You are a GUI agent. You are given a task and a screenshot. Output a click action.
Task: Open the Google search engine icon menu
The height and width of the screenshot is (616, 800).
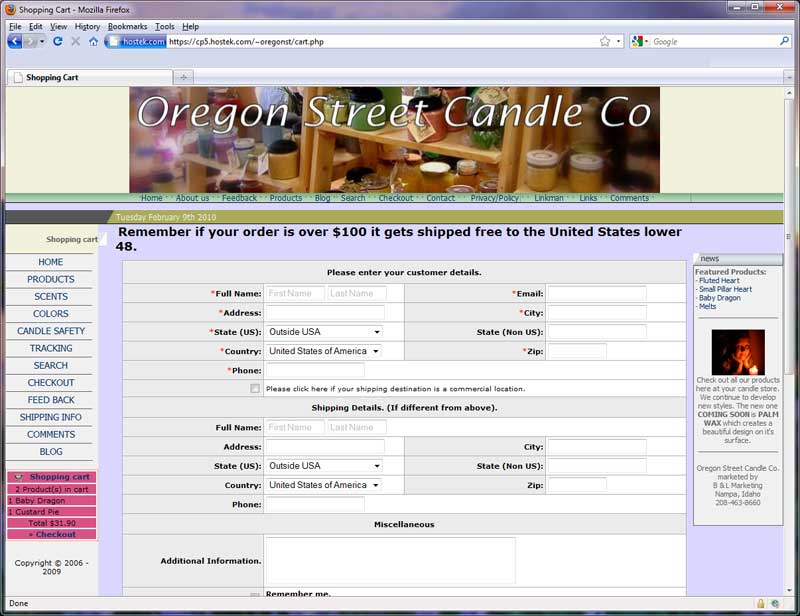tap(640, 41)
